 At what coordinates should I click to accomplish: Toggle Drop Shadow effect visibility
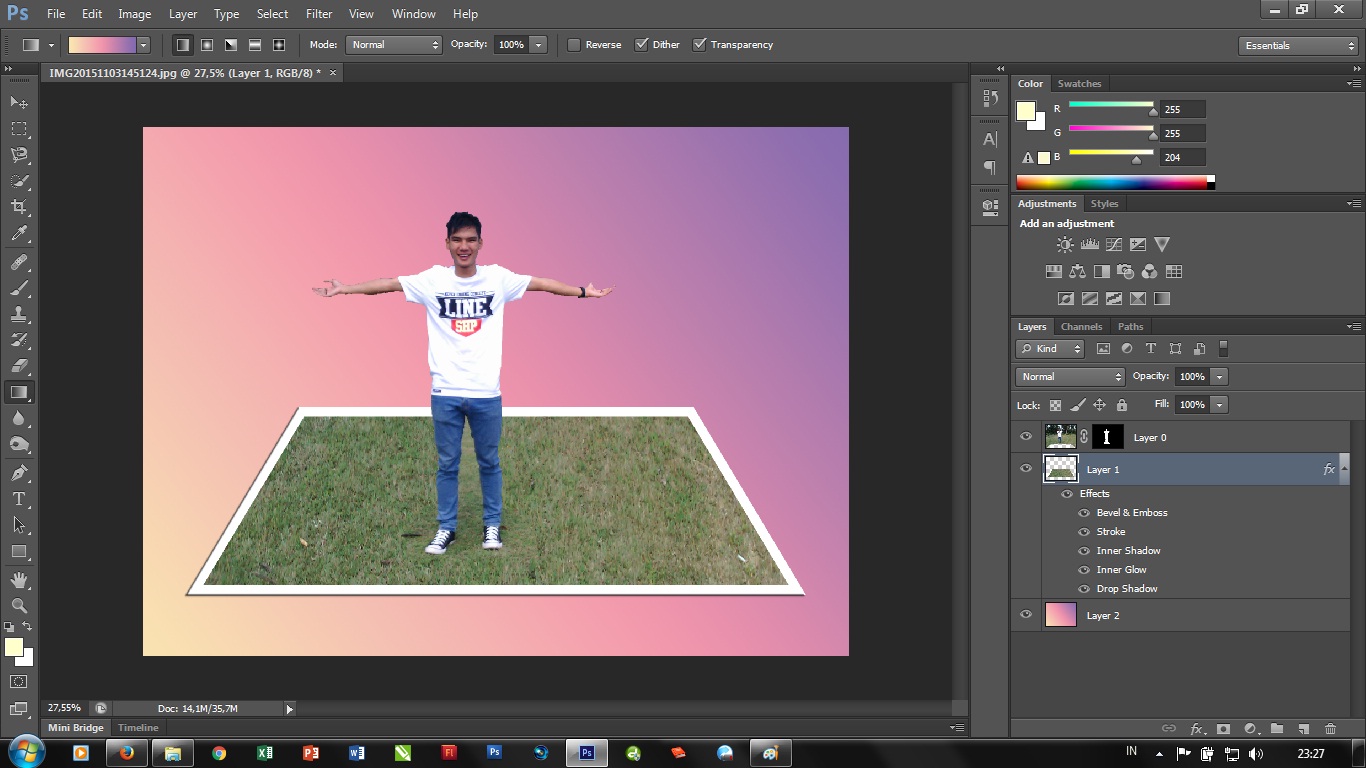click(x=1084, y=589)
